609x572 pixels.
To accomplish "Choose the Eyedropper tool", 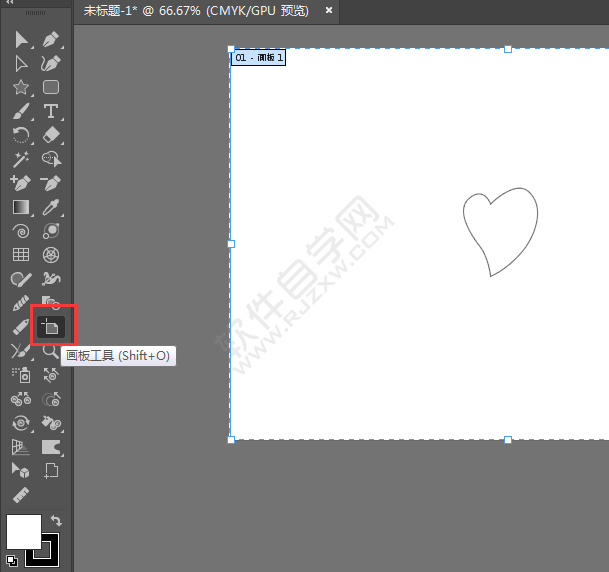I will pyautogui.click(x=51, y=207).
